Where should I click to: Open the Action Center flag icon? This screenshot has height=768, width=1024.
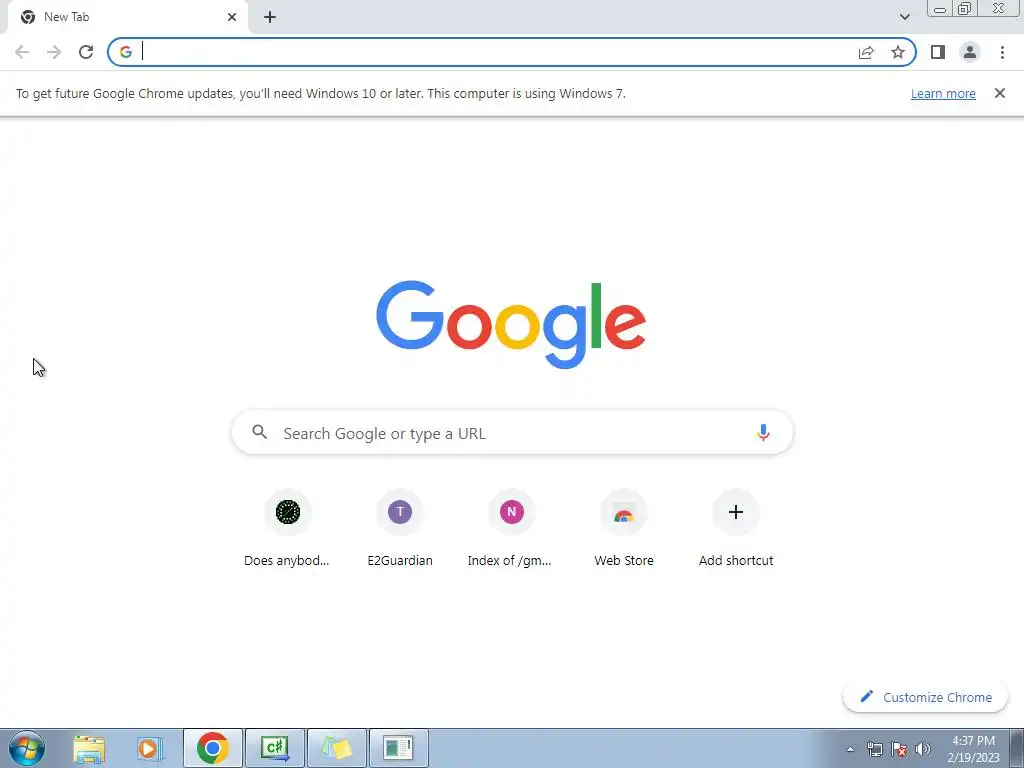(899, 749)
